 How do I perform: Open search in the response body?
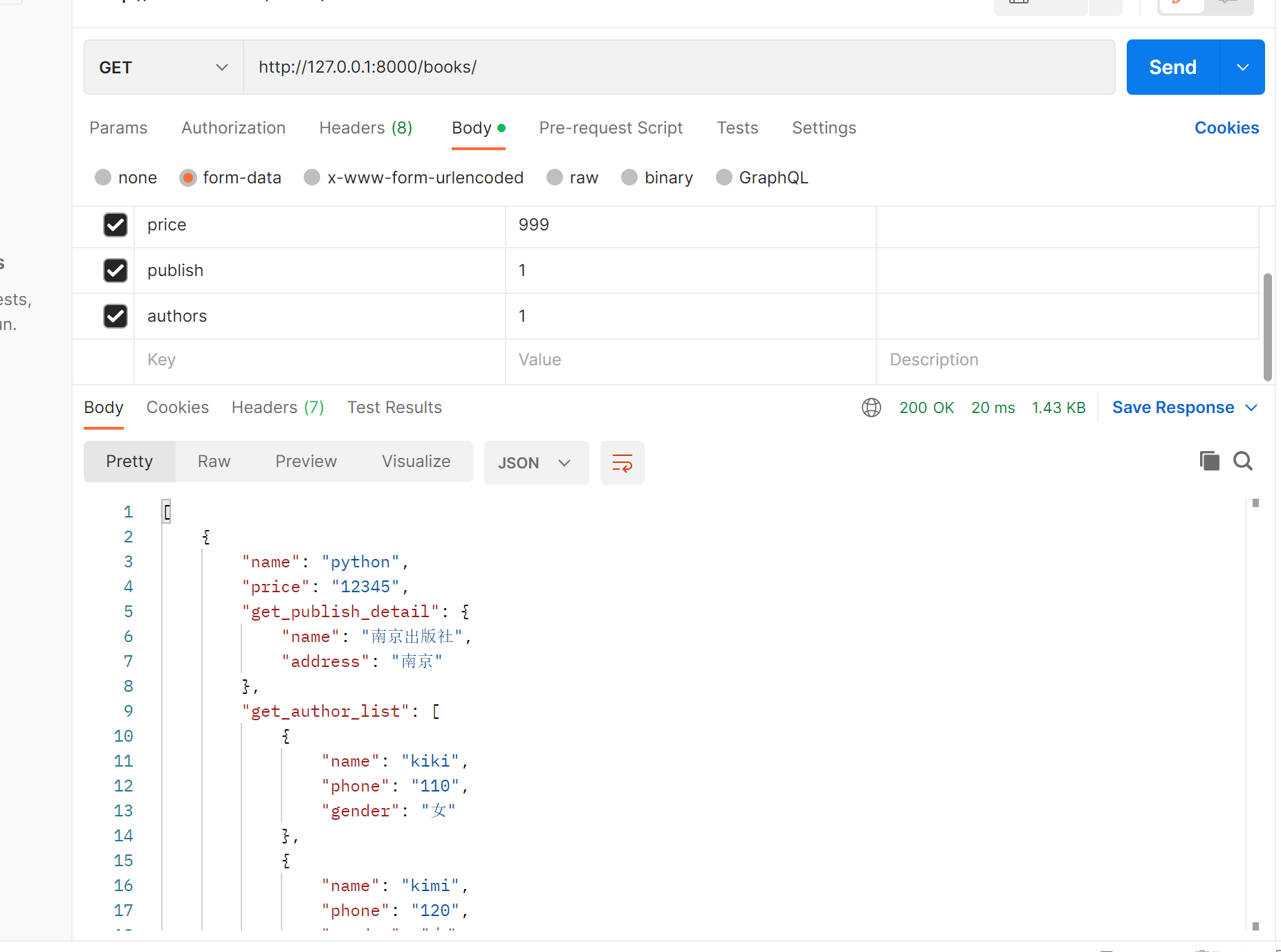coord(1243,461)
